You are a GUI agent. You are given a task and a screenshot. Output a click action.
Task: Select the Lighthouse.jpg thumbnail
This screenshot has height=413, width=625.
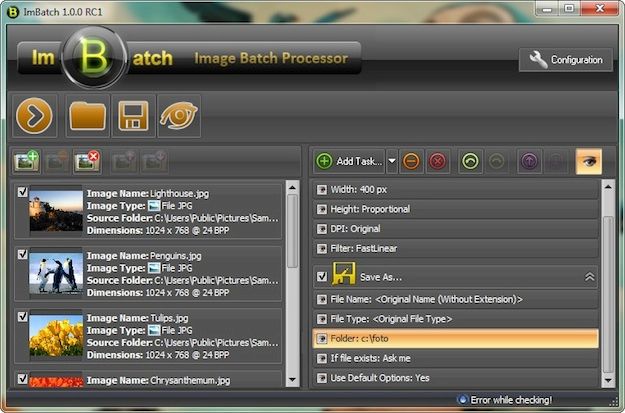point(56,211)
